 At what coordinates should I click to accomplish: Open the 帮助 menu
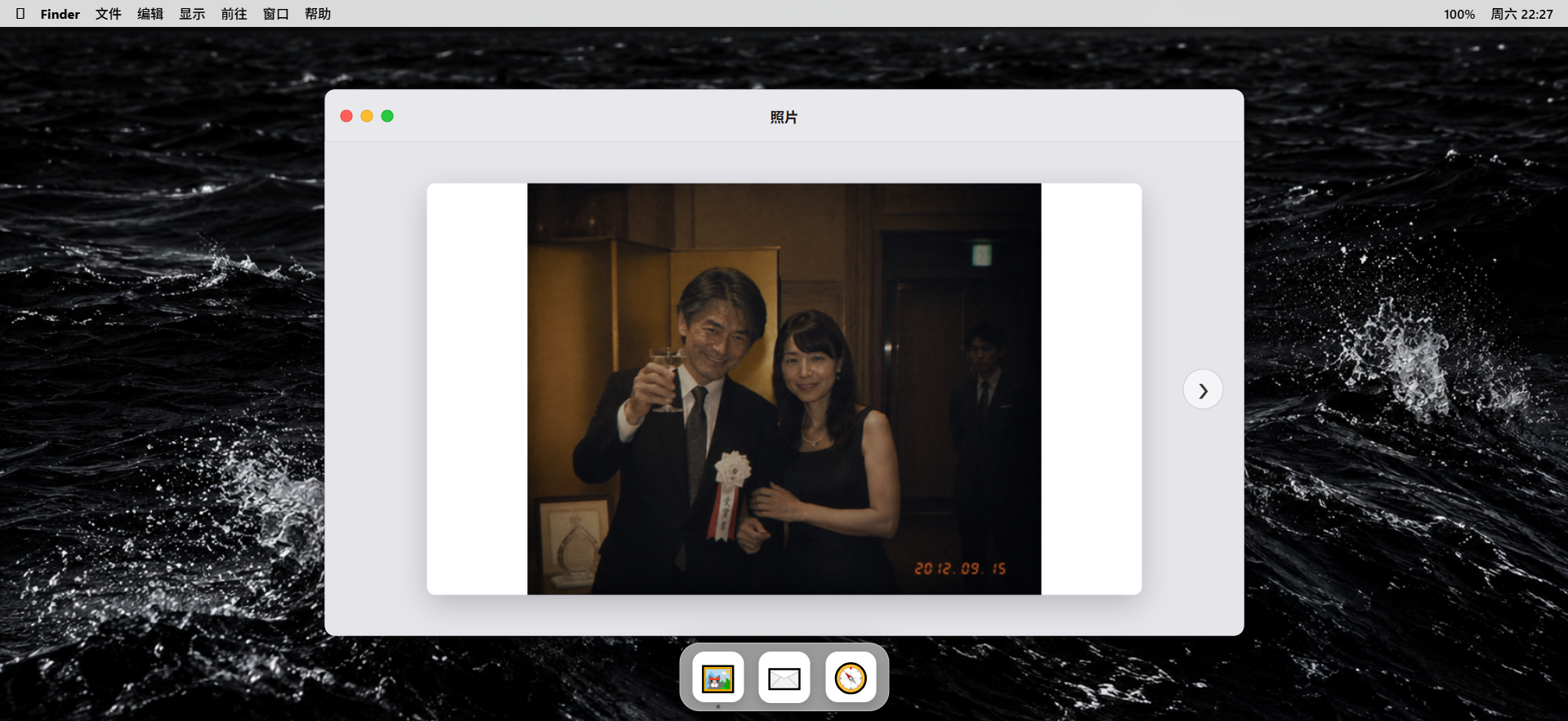[x=318, y=14]
